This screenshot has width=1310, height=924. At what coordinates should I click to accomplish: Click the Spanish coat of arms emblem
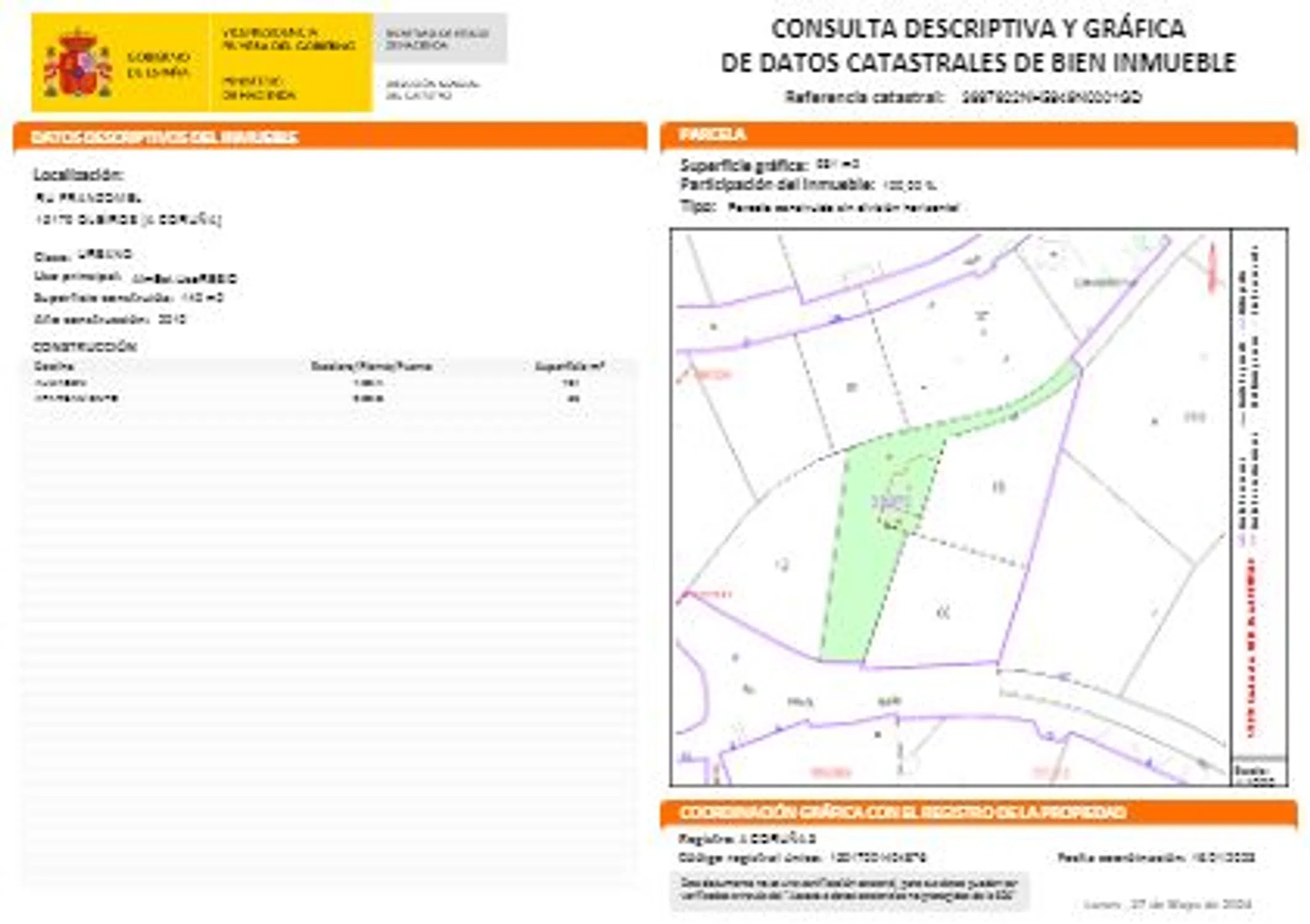pos(78,64)
